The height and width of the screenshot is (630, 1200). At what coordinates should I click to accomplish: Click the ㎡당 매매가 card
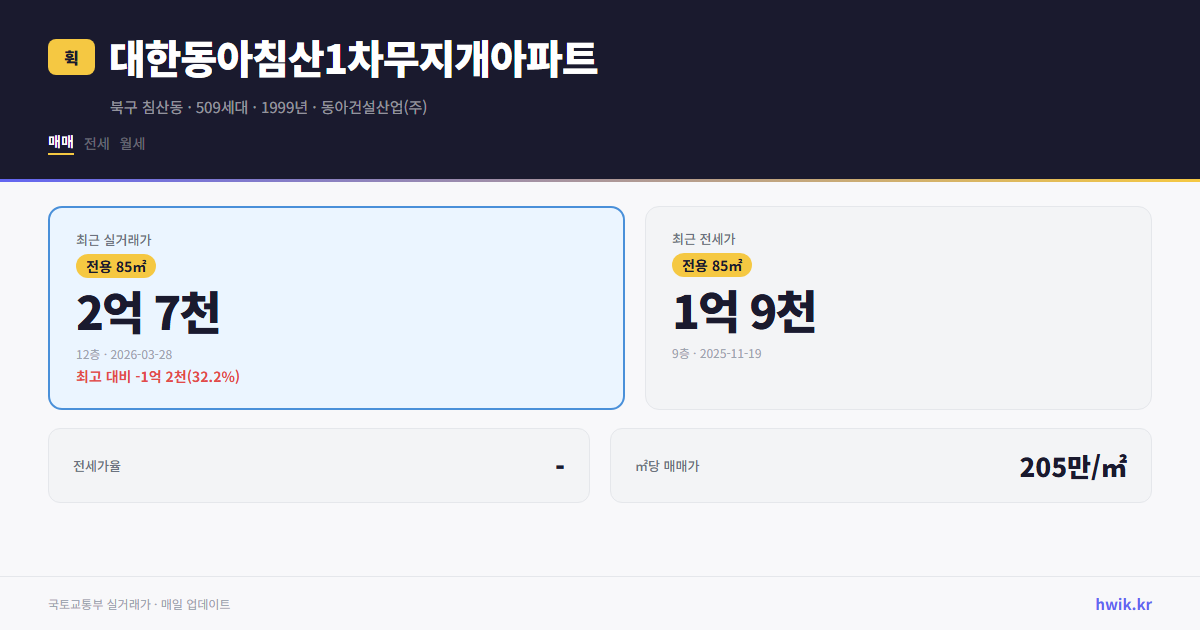click(x=880, y=465)
